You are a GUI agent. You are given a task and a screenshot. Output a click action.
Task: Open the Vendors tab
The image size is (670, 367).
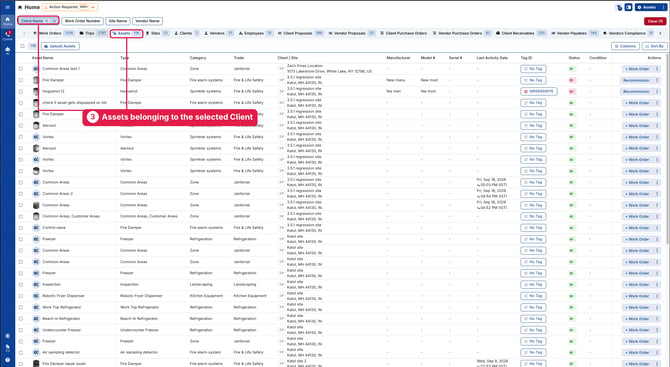[x=218, y=33]
